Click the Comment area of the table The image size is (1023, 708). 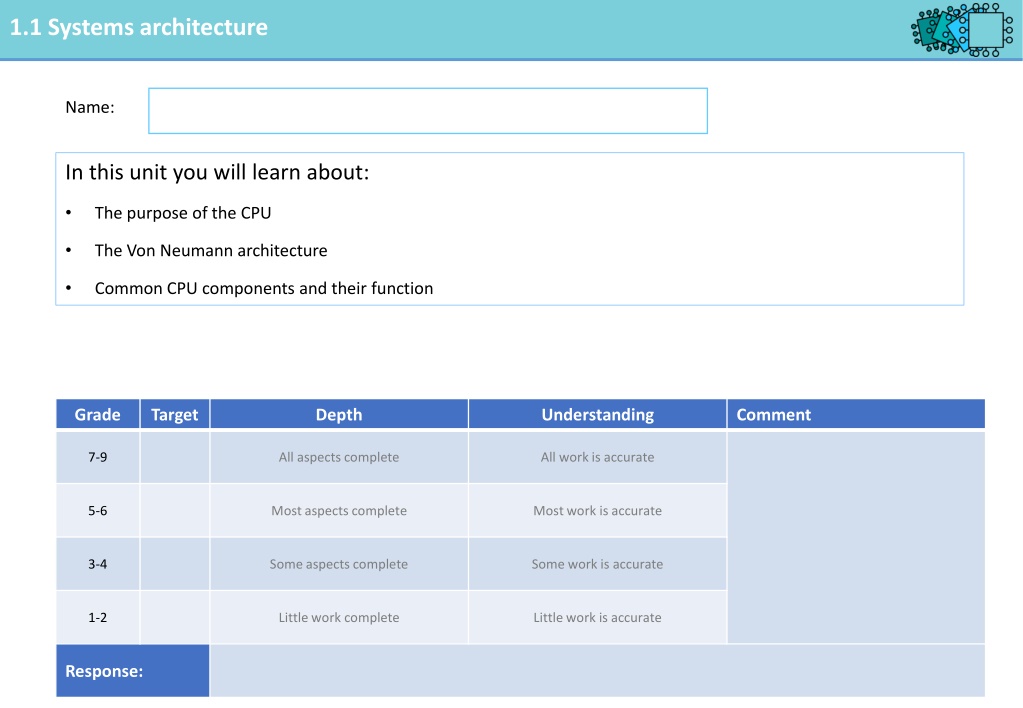tap(856, 537)
